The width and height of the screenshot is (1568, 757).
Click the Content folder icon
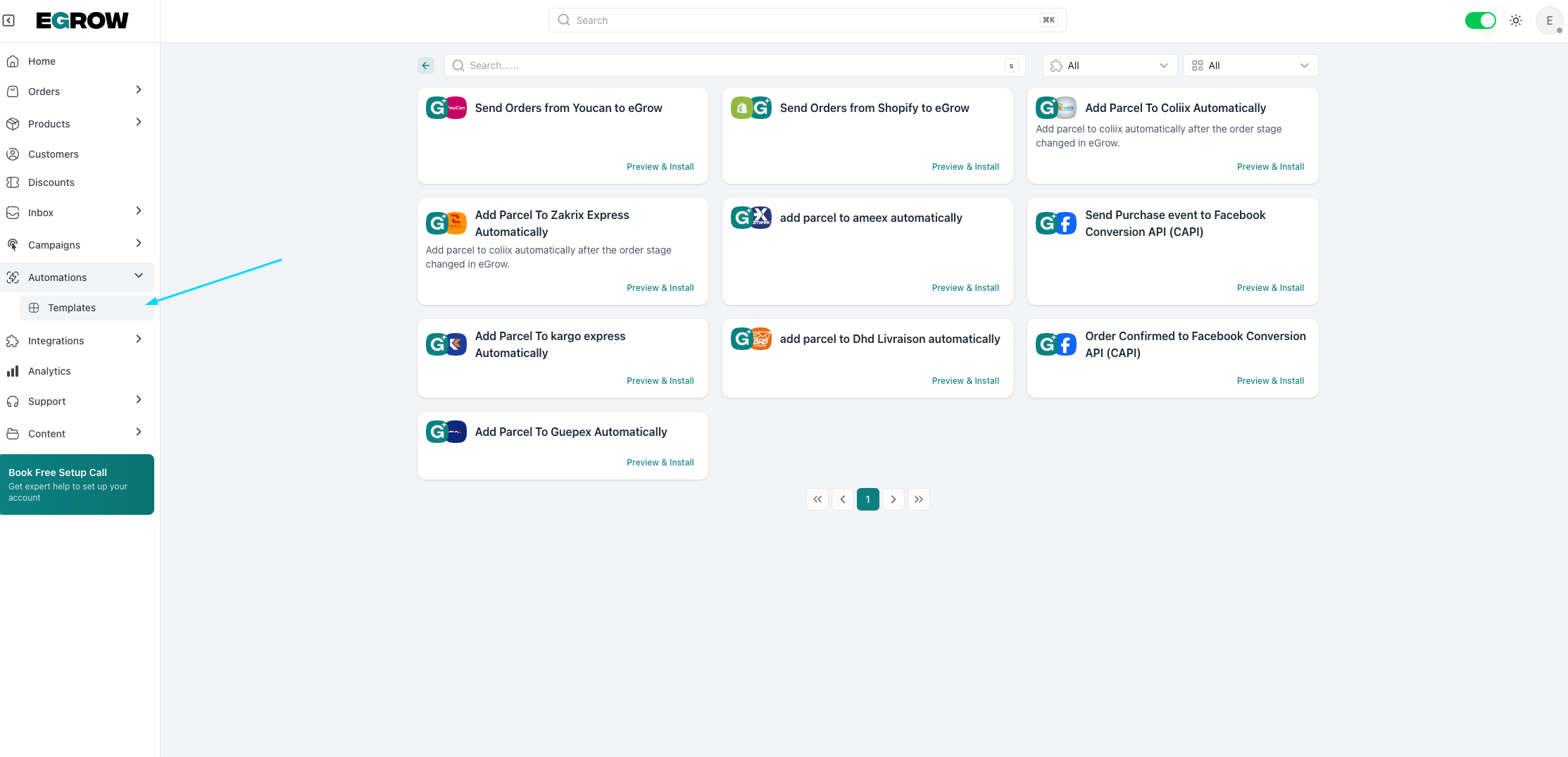pyautogui.click(x=13, y=434)
